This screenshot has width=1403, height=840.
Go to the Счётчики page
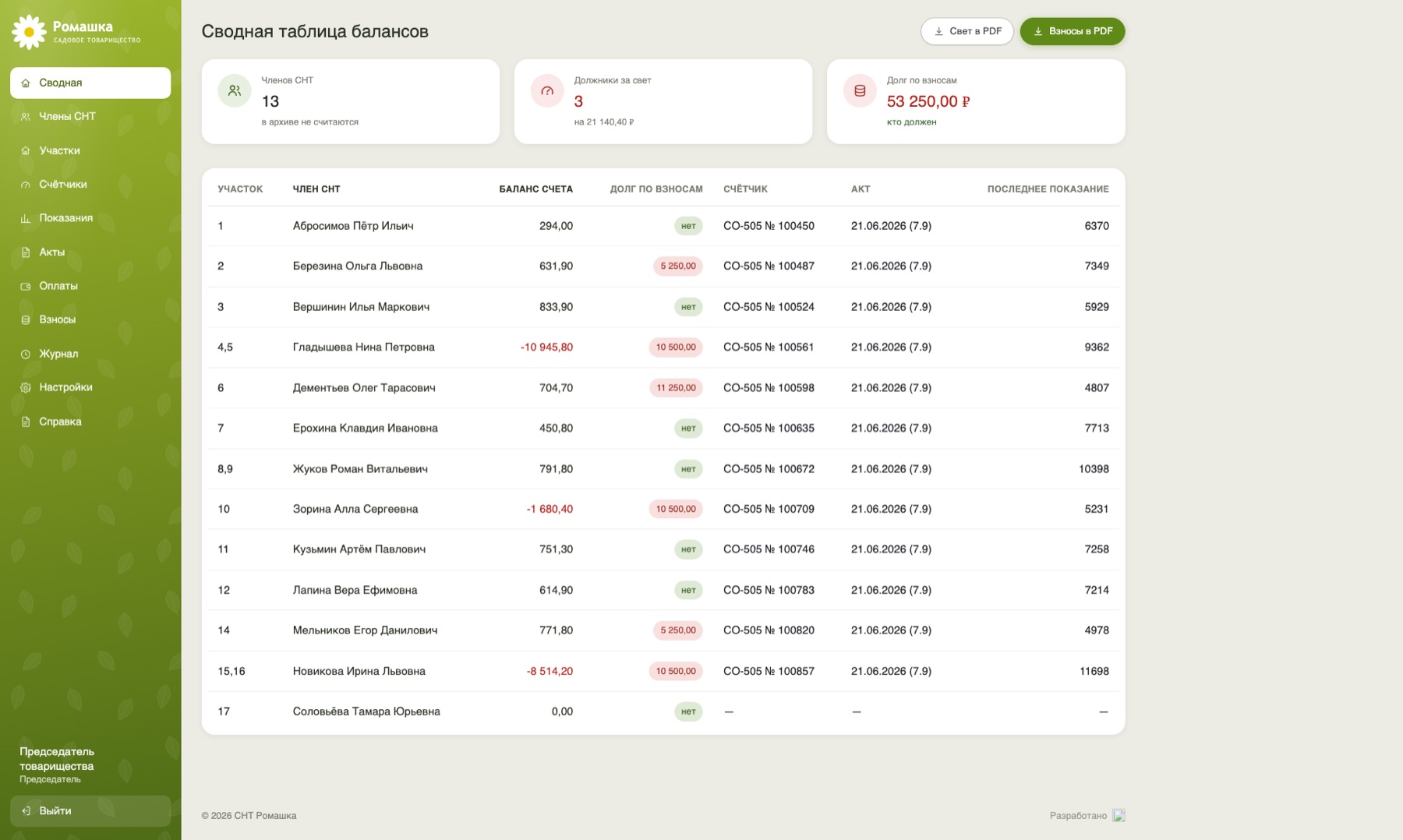click(90, 184)
